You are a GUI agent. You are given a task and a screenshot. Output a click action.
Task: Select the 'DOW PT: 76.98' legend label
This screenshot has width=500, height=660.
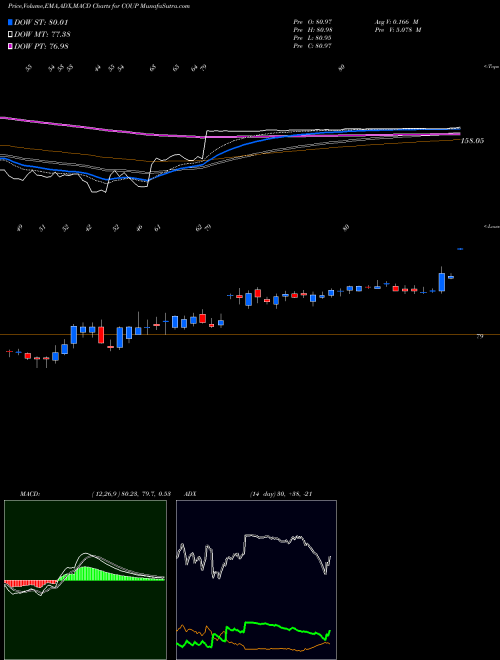[x=41, y=46]
